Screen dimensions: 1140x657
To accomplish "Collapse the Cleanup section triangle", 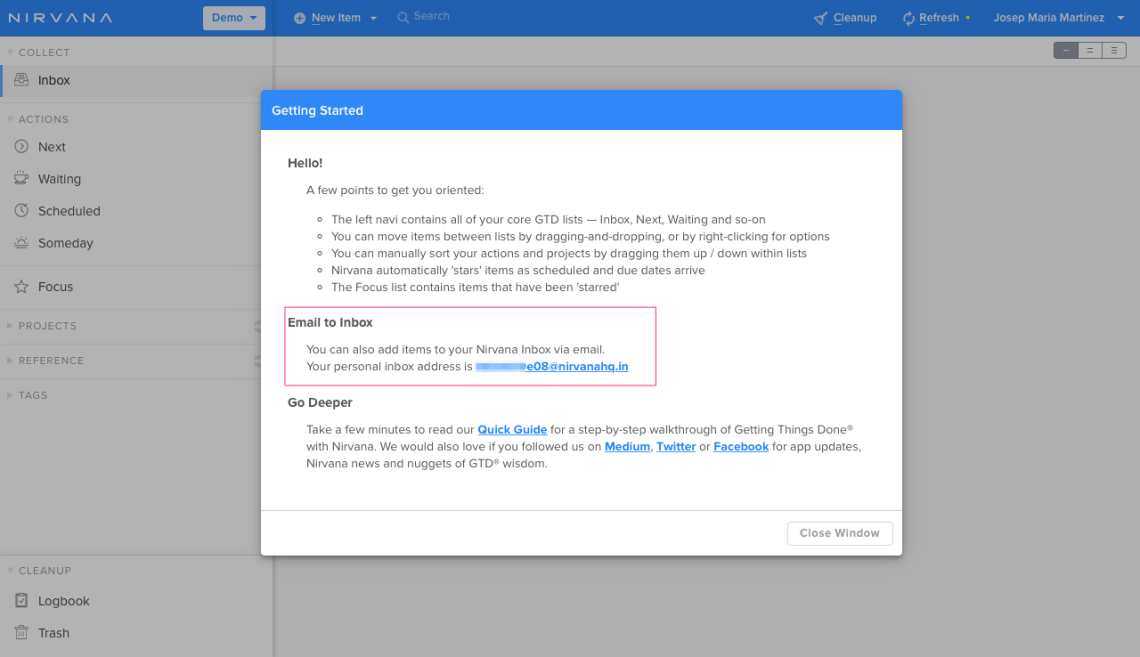I will click(10, 571).
